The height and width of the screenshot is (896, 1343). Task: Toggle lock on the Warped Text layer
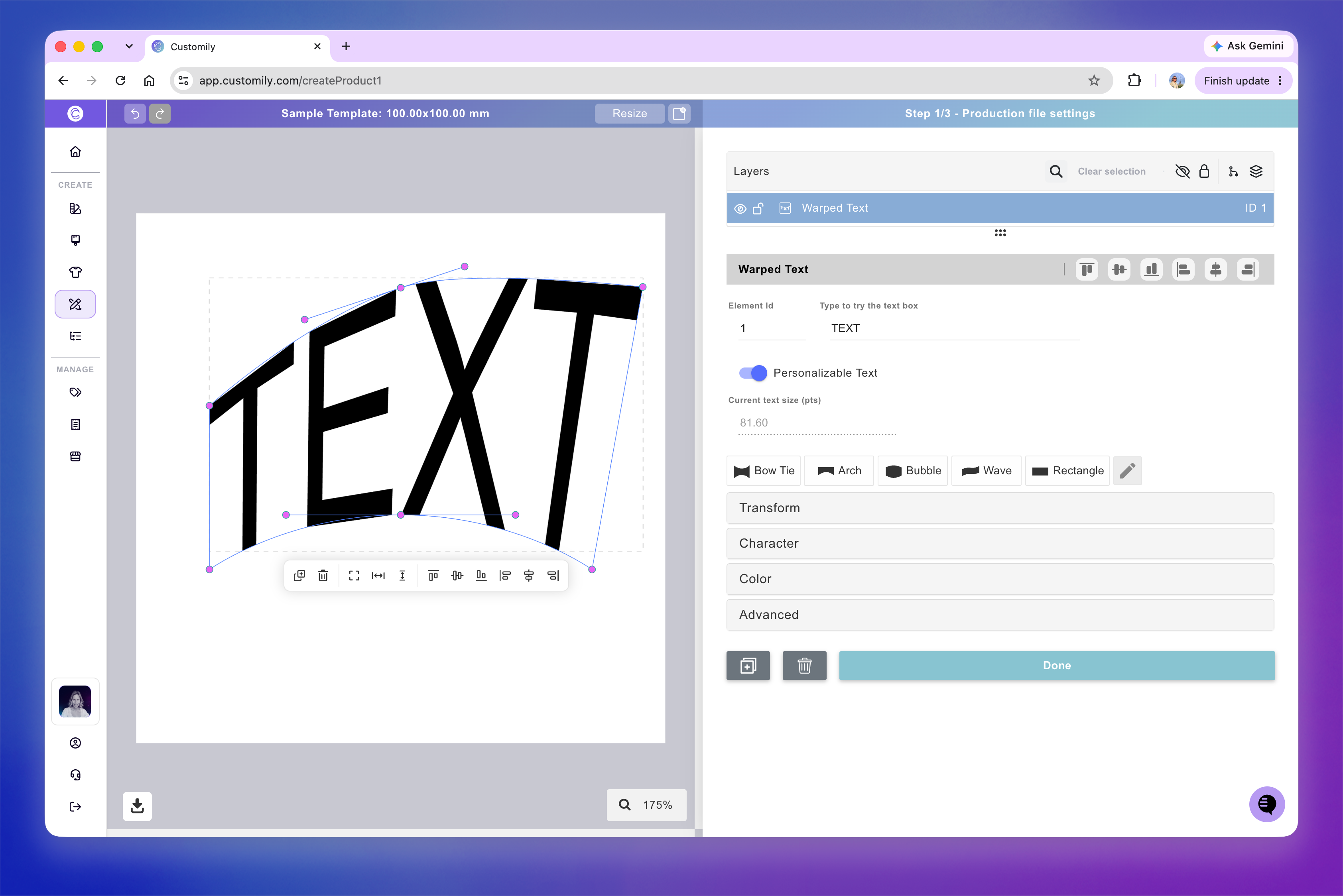point(758,208)
